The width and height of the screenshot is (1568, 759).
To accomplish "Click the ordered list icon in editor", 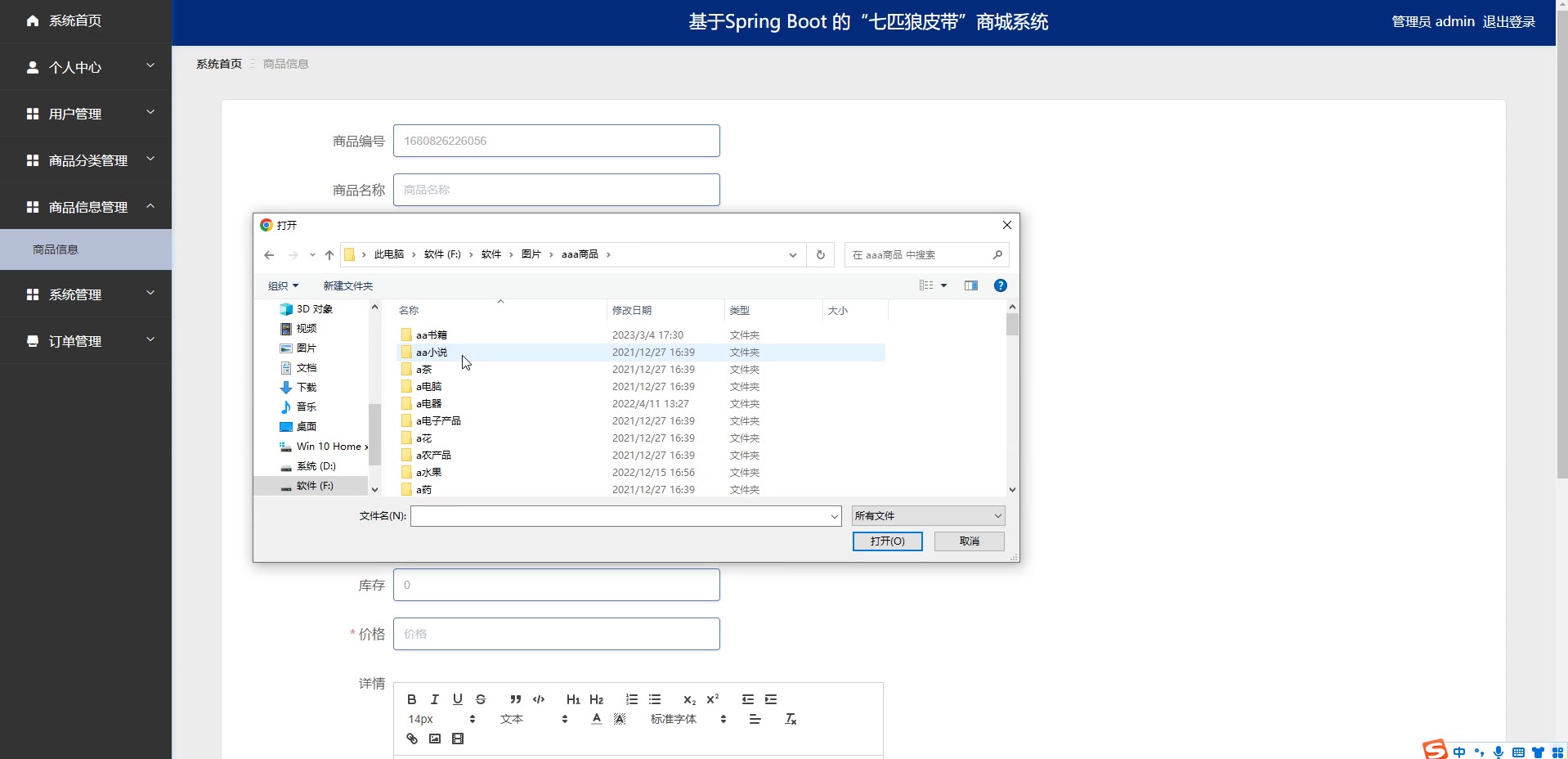I will tap(632, 699).
